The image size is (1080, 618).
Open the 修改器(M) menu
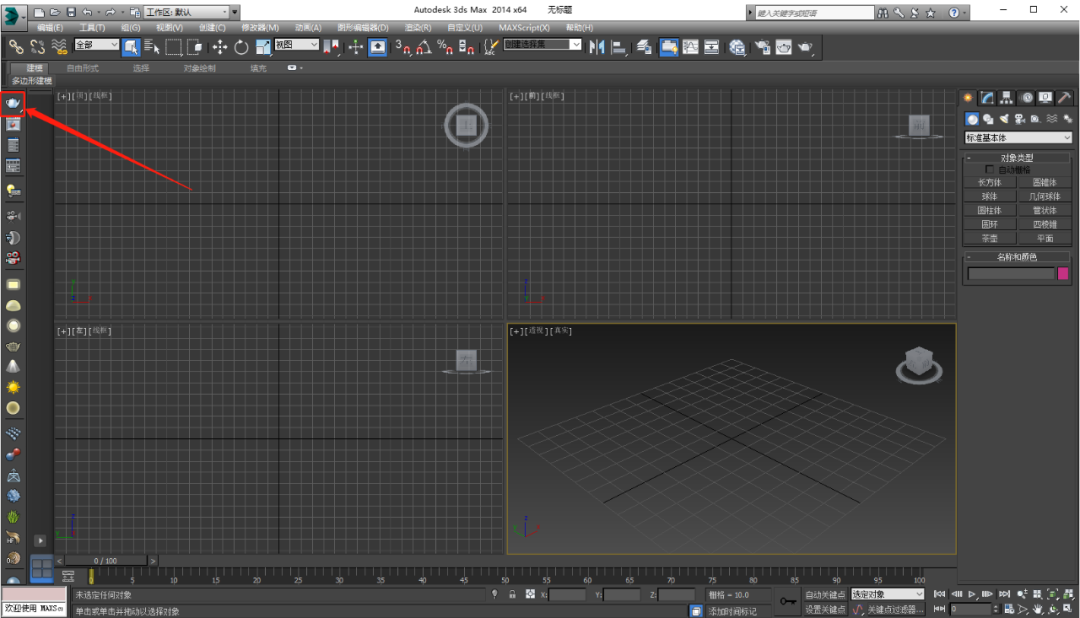tap(260, 28)
